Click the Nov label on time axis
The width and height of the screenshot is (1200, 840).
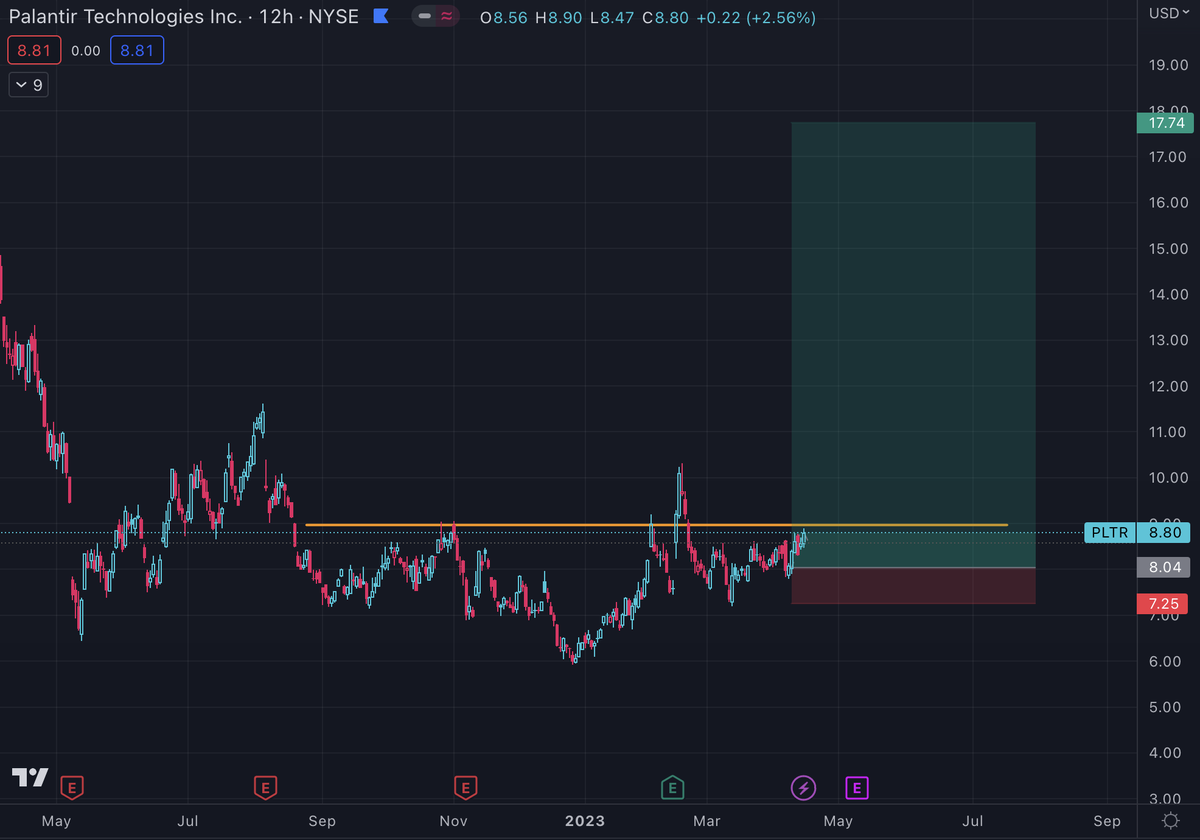coord(454,821)
